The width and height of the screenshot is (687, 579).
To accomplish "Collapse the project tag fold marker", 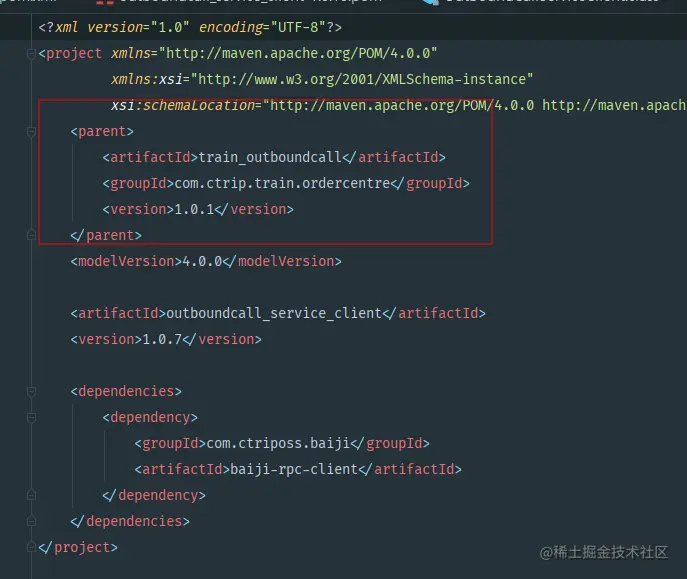I will (31, 54).
